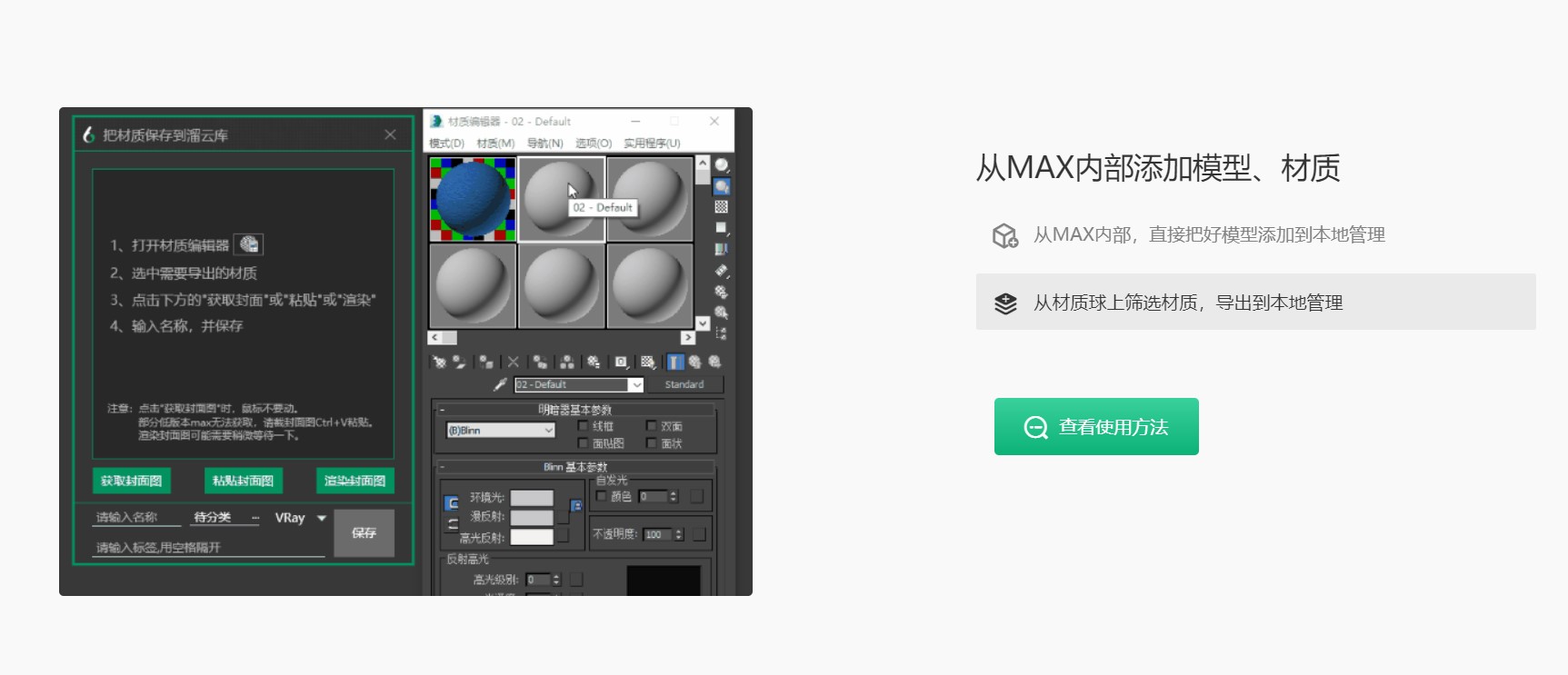Enable the 面贴图 face map checkbox
The height and width of the screenshot is (675, 1568).
583,443
